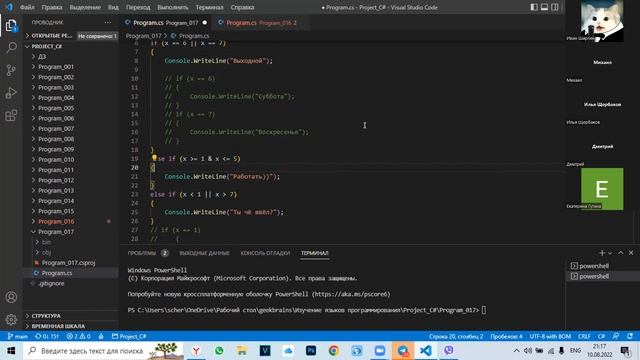Open the notifications bell in status bar
This screenshot has width=640, height=360.
coord(630,336)
